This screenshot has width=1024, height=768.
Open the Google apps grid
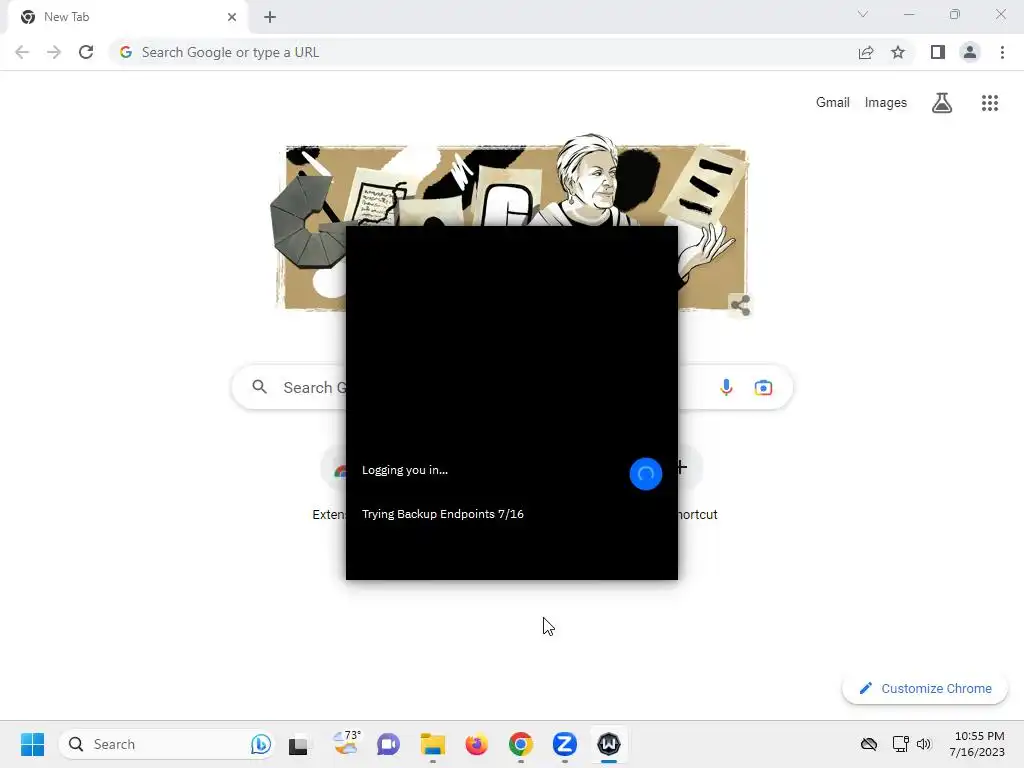point(990,103)
